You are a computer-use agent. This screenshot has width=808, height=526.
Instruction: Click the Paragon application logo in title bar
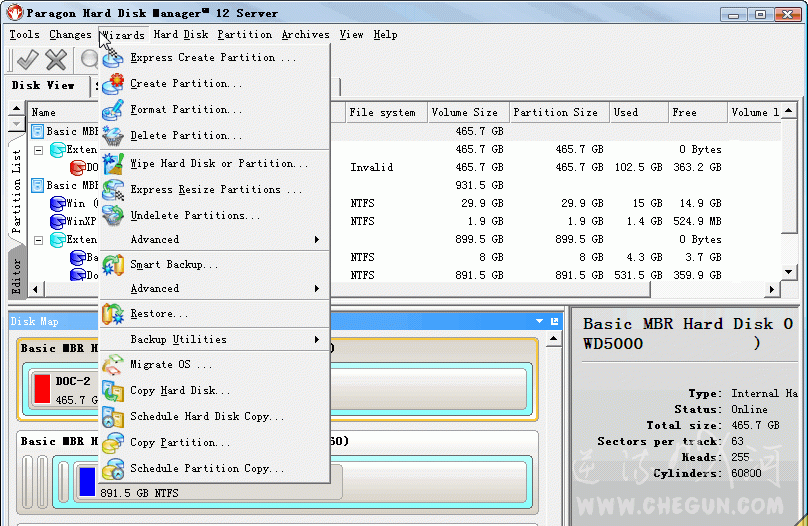point(15,12)
